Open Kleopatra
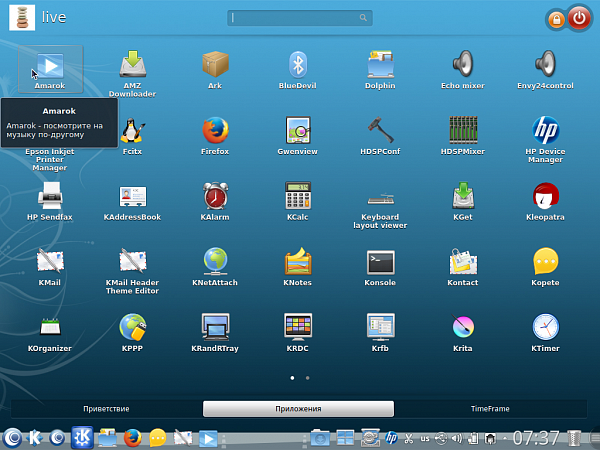 point(545,201)
